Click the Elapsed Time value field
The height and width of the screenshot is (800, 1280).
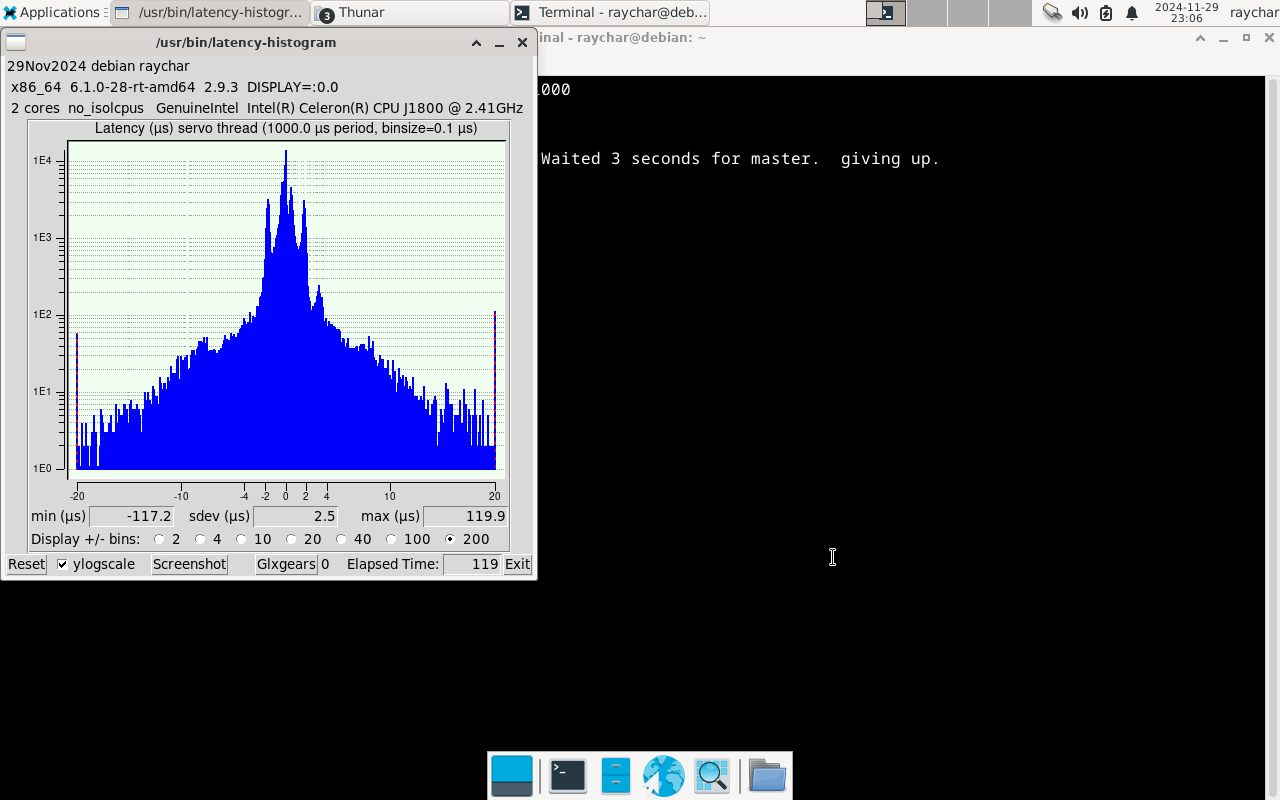tap(473, 565)
